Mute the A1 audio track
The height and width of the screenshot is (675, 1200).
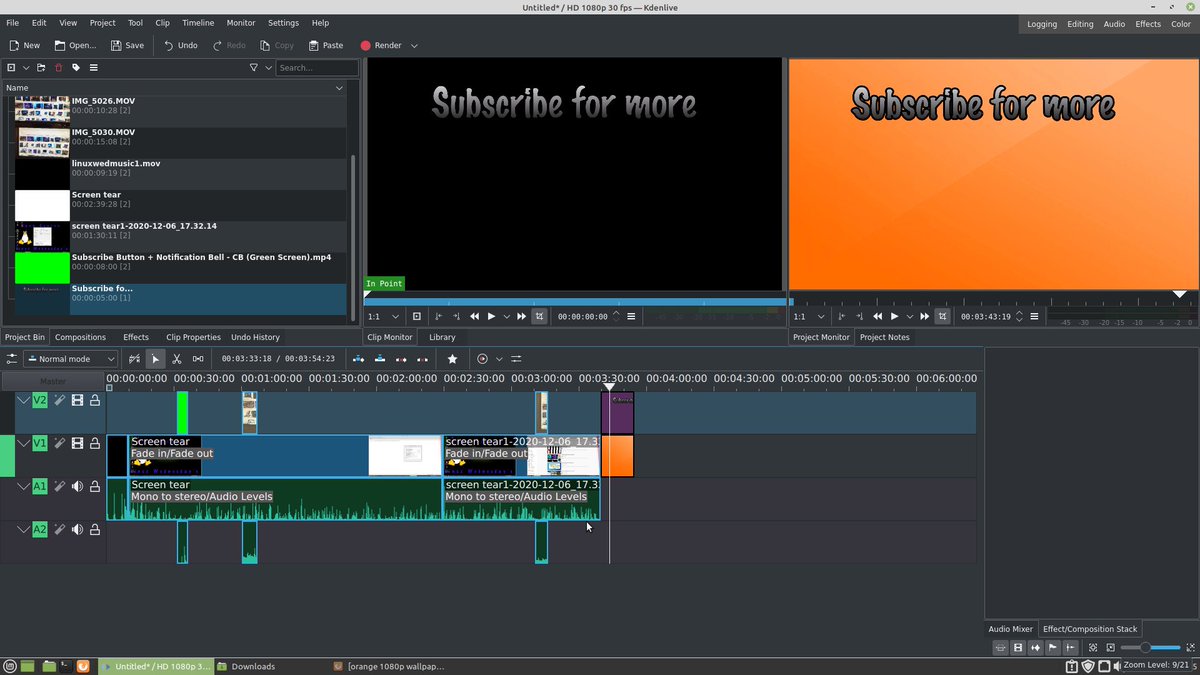tap(77, 487)
